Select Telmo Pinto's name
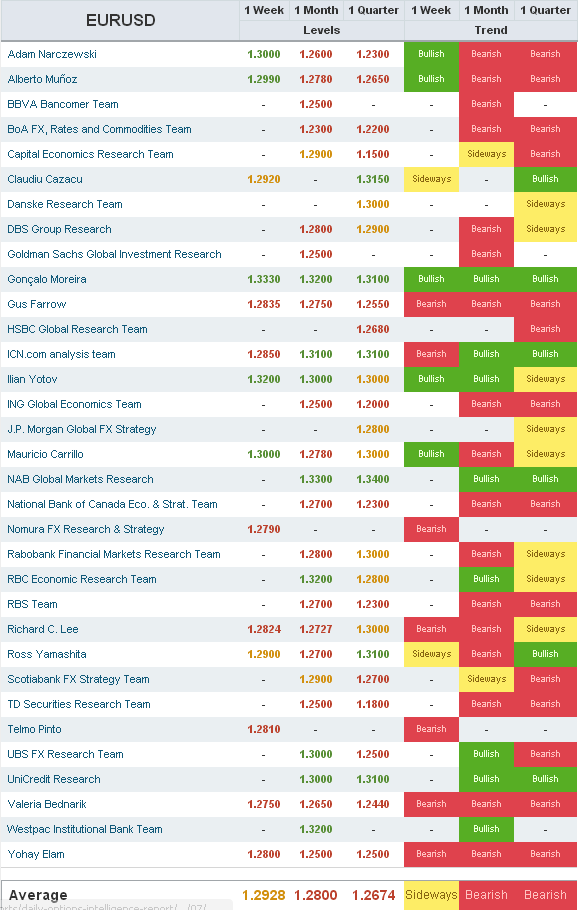Viewport: 578px width, 910px height. coord(34,728)
